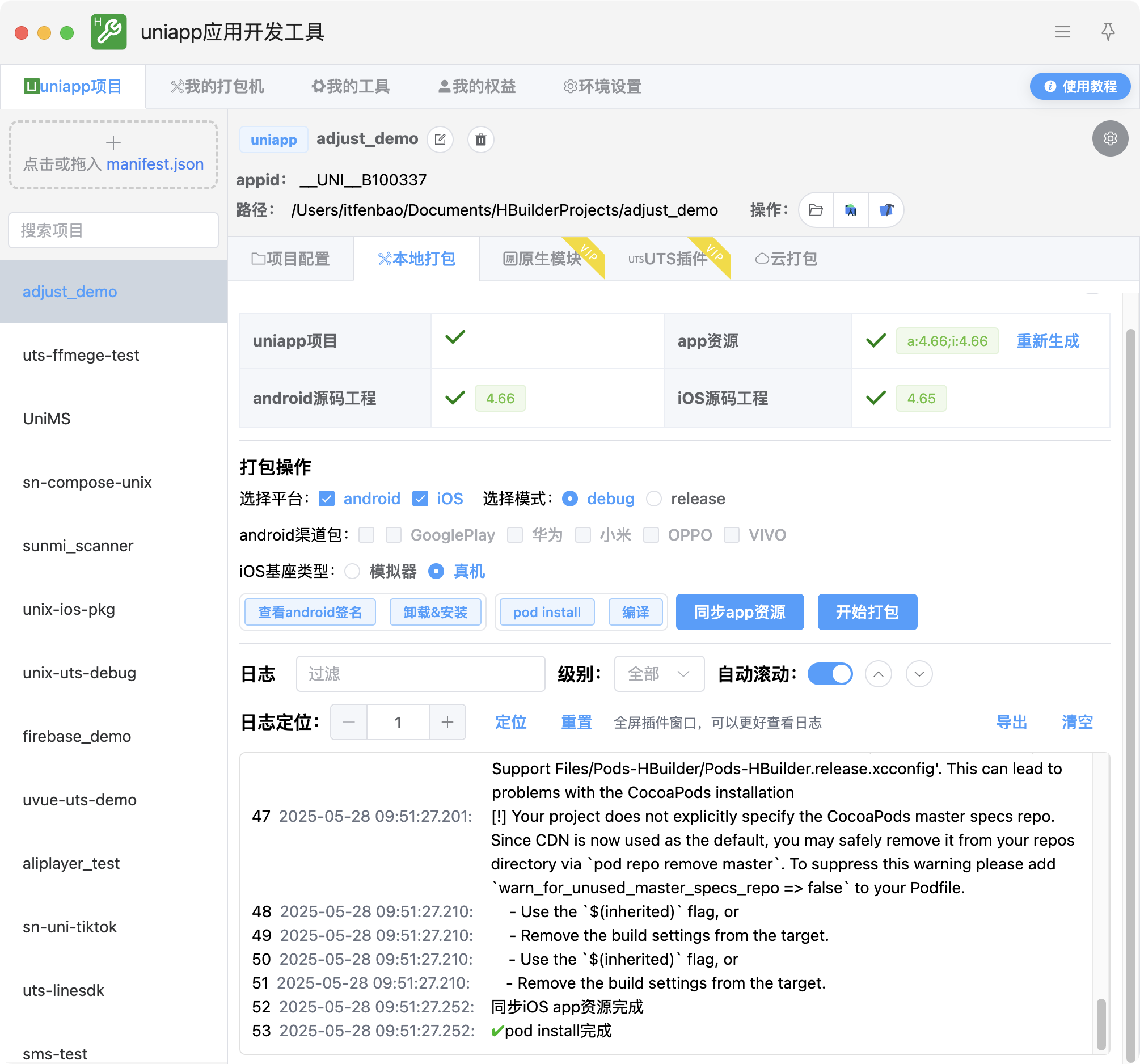The image size is (1140, 1064).
Task: Switch to 本地打包 tab
Action: click(416, 259)
